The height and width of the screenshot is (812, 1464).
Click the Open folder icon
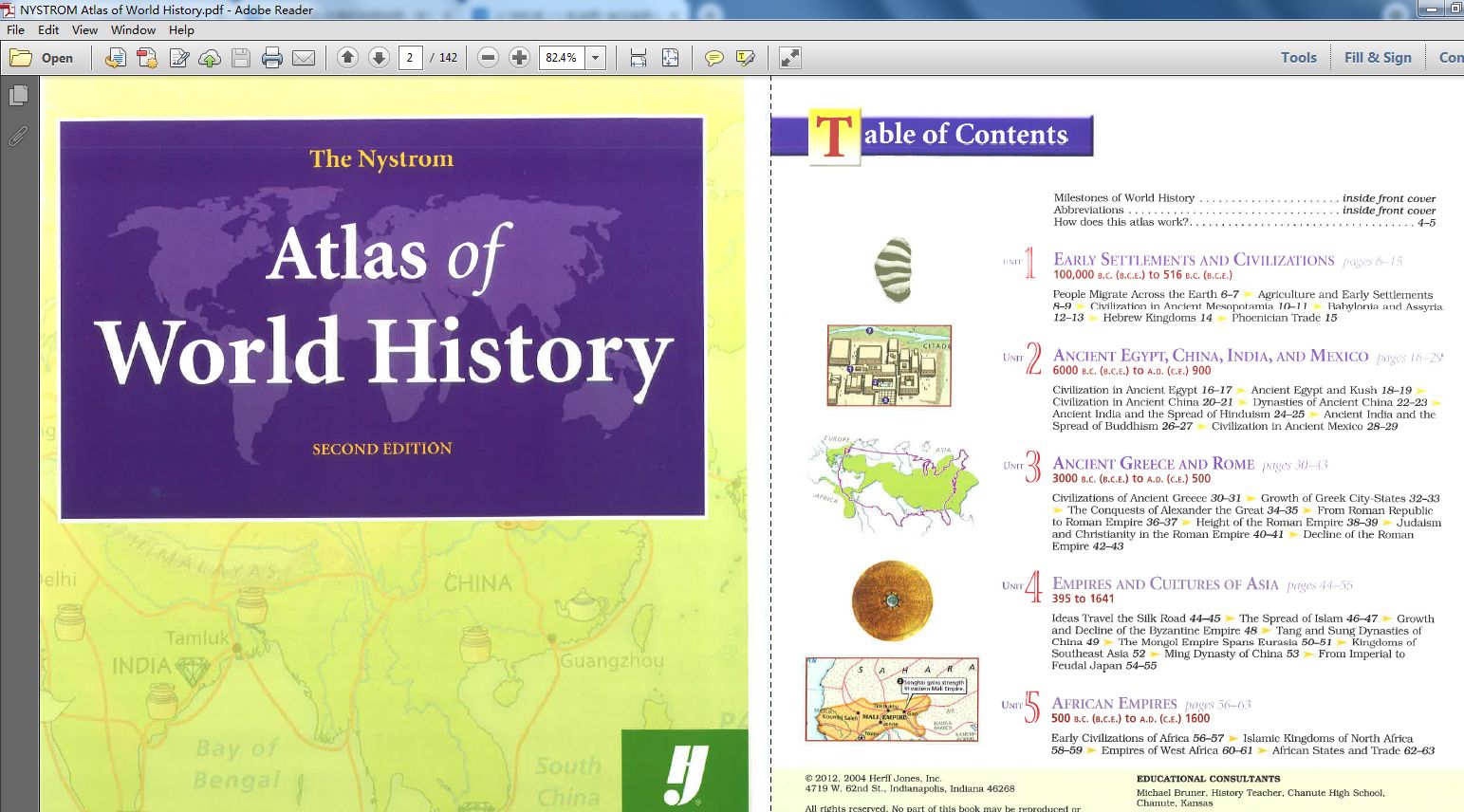click(21, 58)
